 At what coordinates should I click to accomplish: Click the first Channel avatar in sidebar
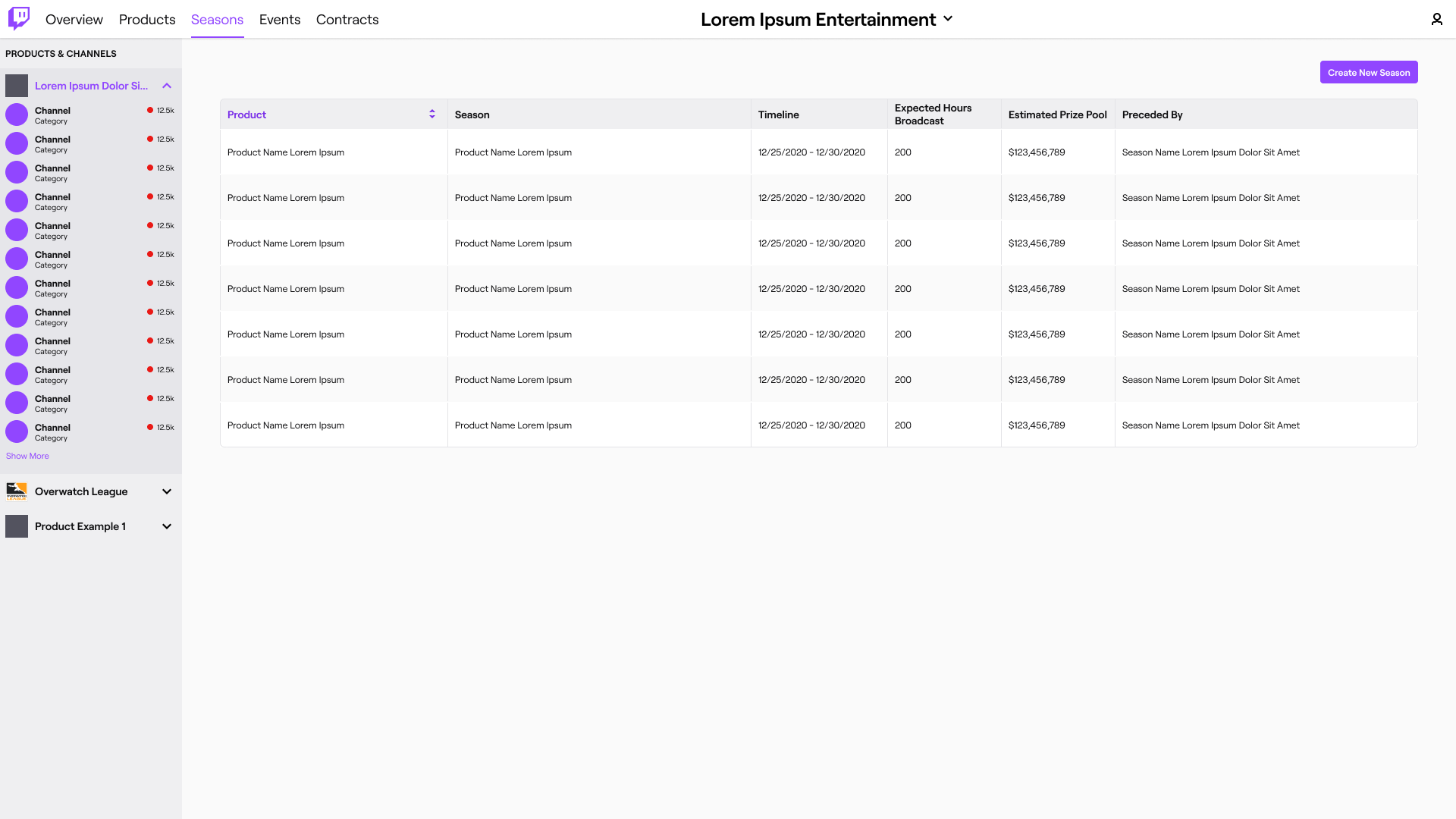16,115
